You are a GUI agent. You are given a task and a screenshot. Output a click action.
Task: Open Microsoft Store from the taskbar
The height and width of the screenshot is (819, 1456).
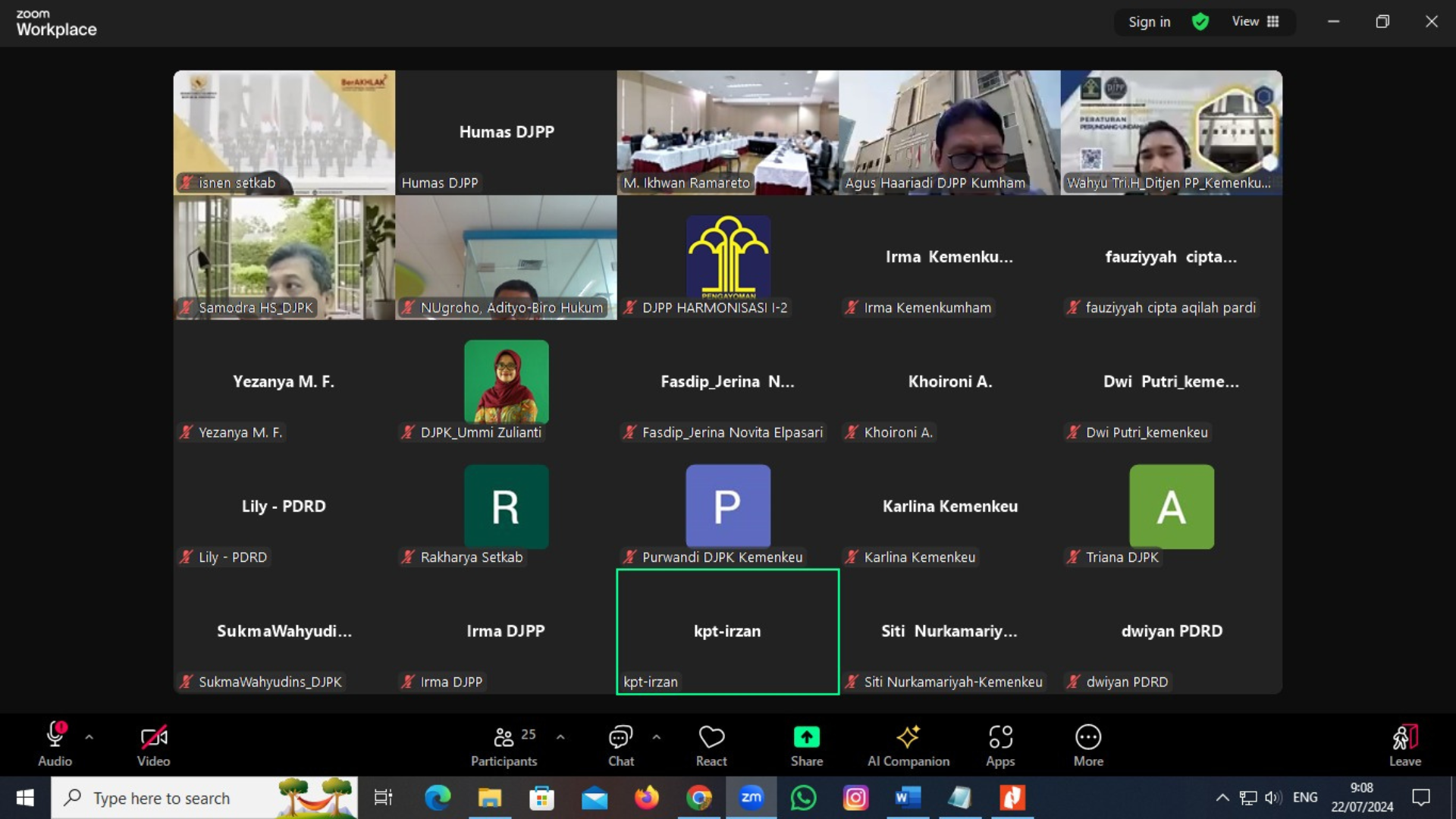(x=541, y=798)
